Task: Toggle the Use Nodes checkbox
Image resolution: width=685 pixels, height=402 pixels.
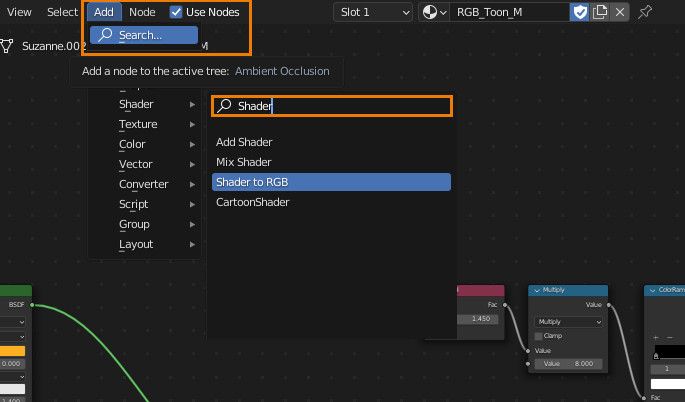Action: [176, 12]
